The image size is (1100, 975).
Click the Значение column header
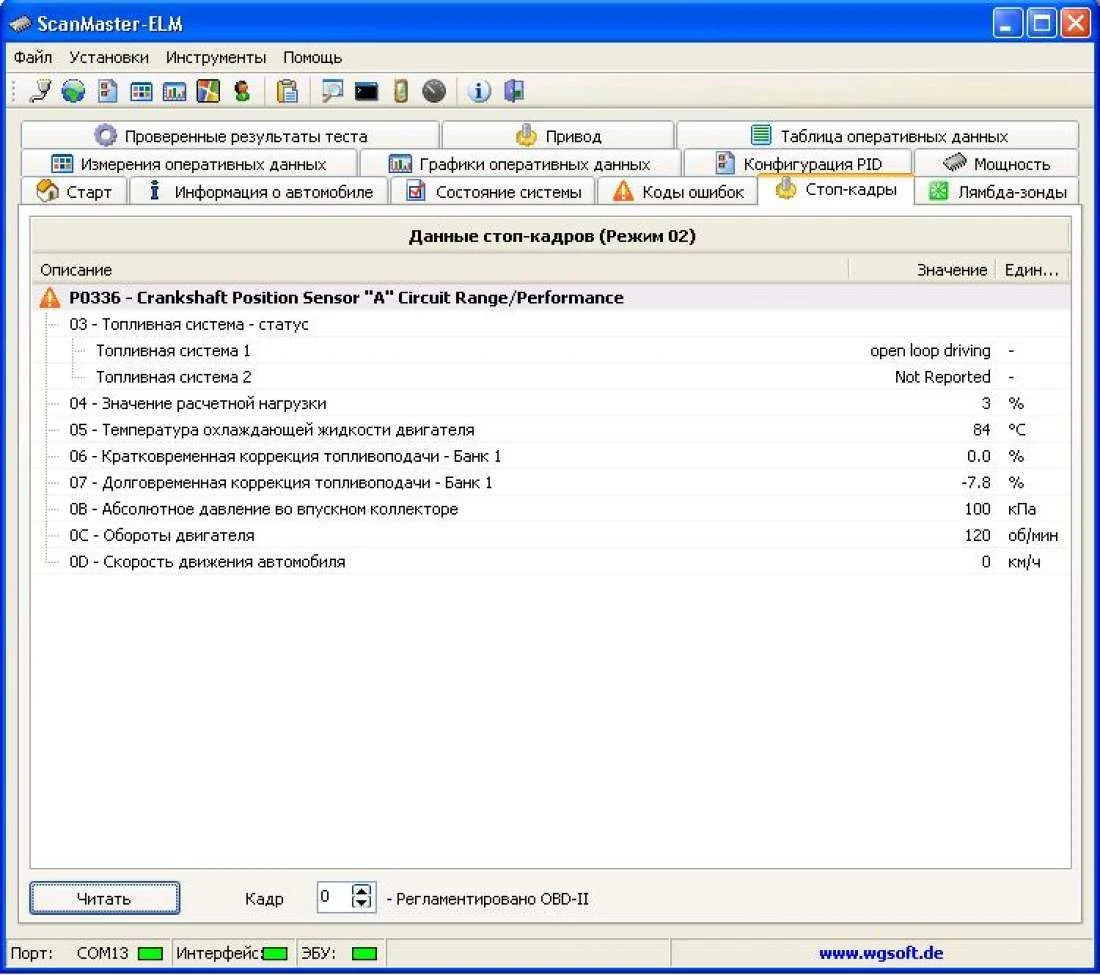coord(922,270)
